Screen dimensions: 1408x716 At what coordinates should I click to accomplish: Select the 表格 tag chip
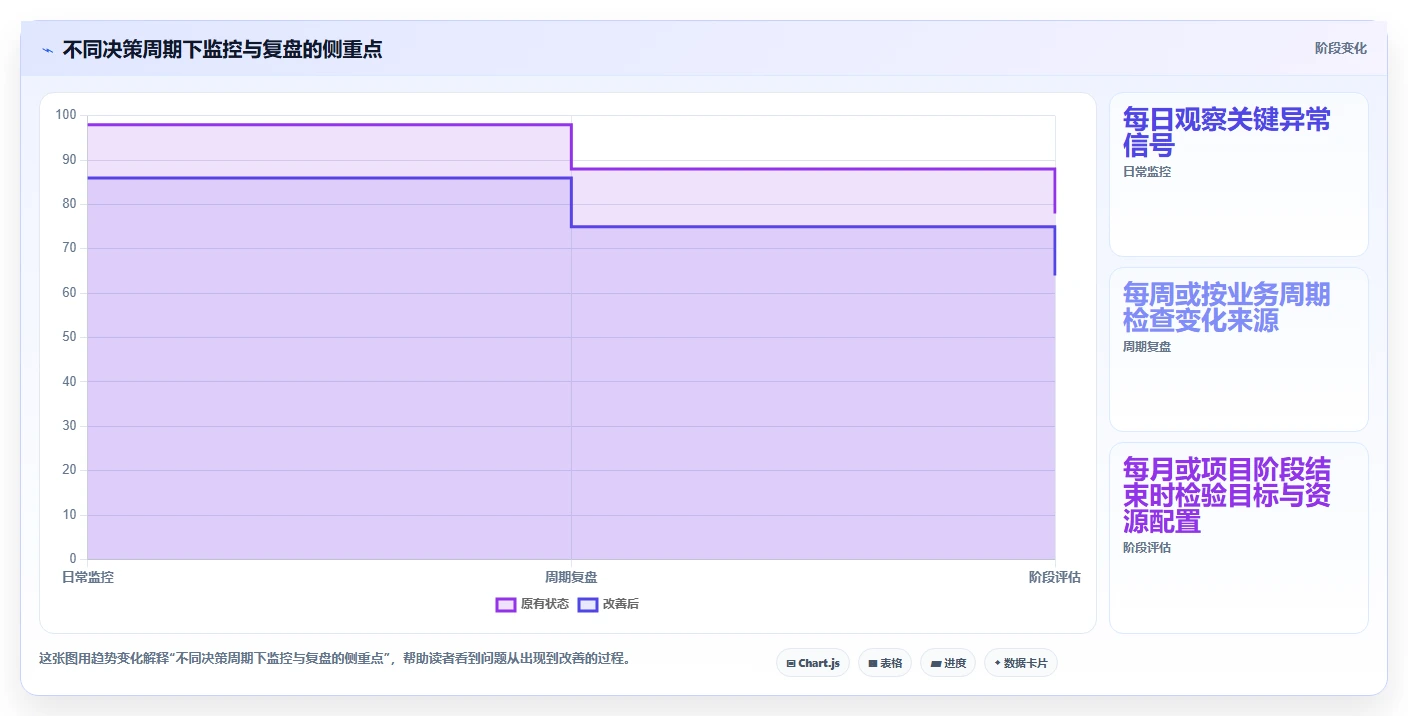point(885,663)
